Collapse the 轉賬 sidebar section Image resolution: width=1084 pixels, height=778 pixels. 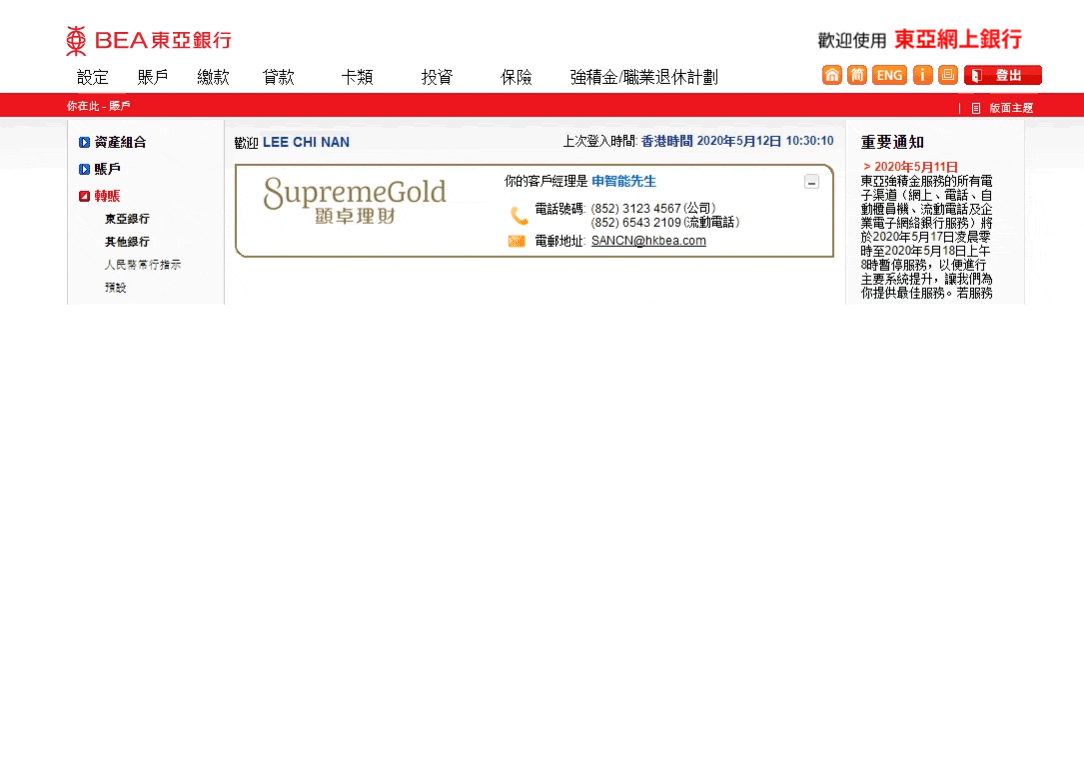click(100, 196)
